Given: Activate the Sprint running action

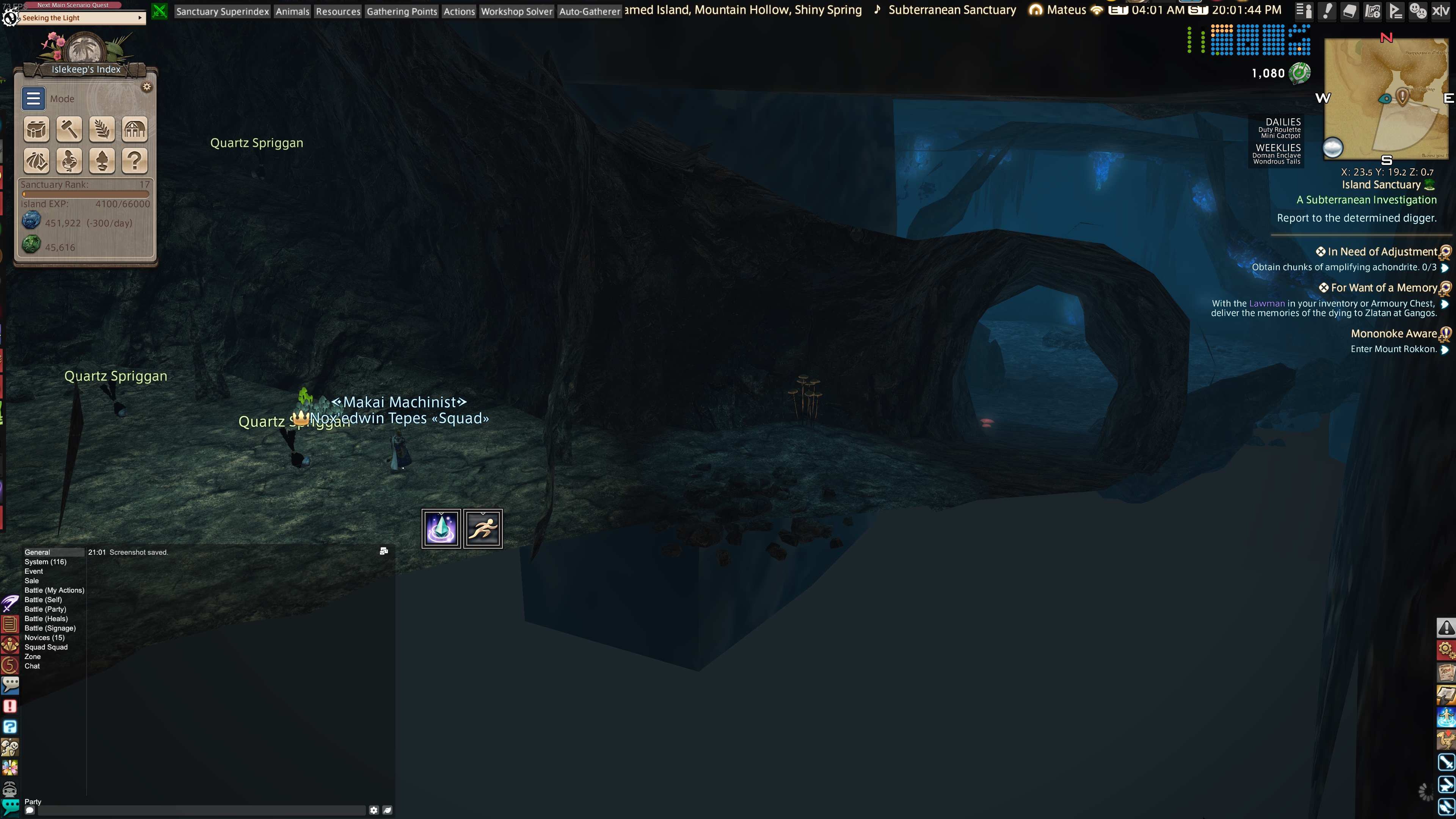Looking at the screenshot, I should (x=483, y=529).
